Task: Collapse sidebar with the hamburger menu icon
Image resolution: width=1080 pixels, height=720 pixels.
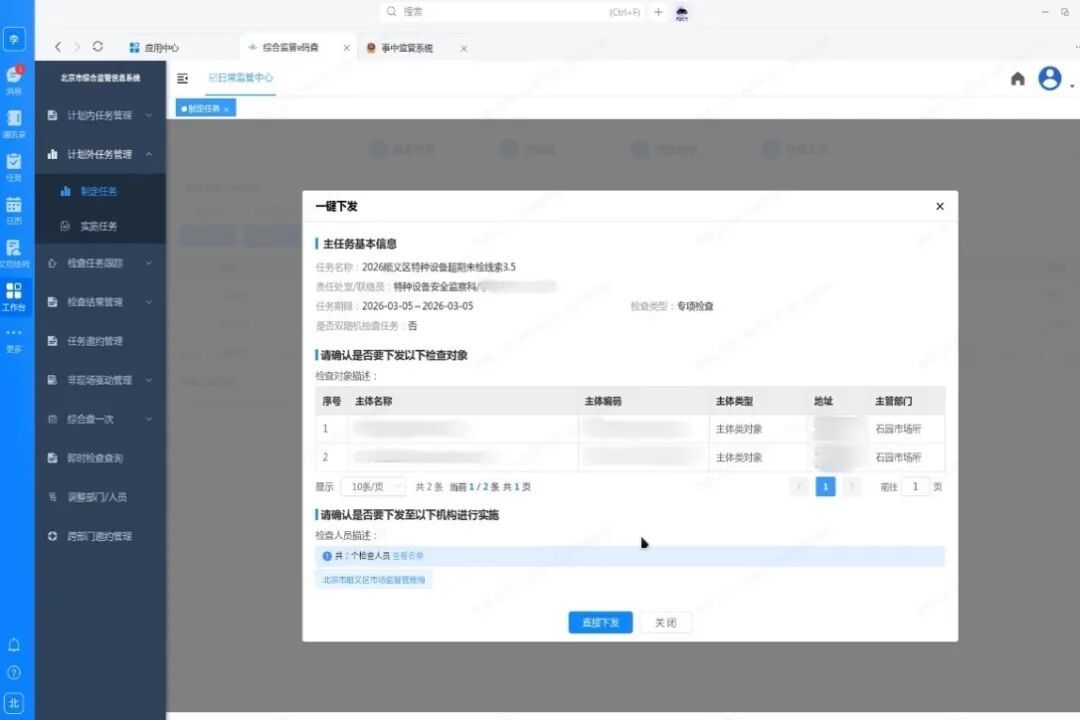Action: pyautogui.click(x=182, y=78)
